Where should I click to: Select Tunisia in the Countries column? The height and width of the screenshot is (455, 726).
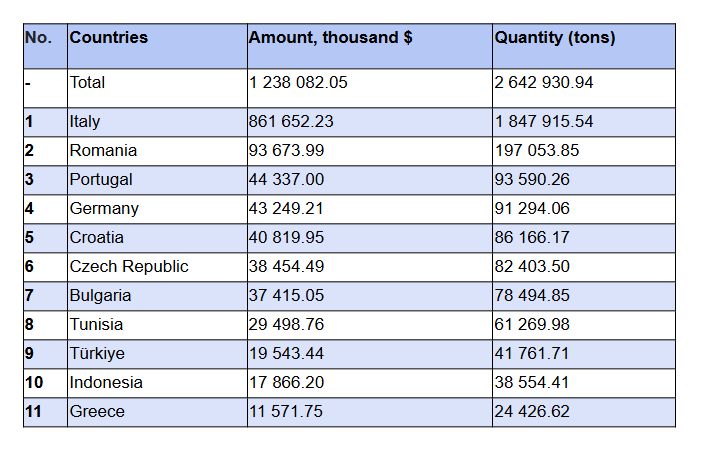pyautogui.click(x=97, y=325)
